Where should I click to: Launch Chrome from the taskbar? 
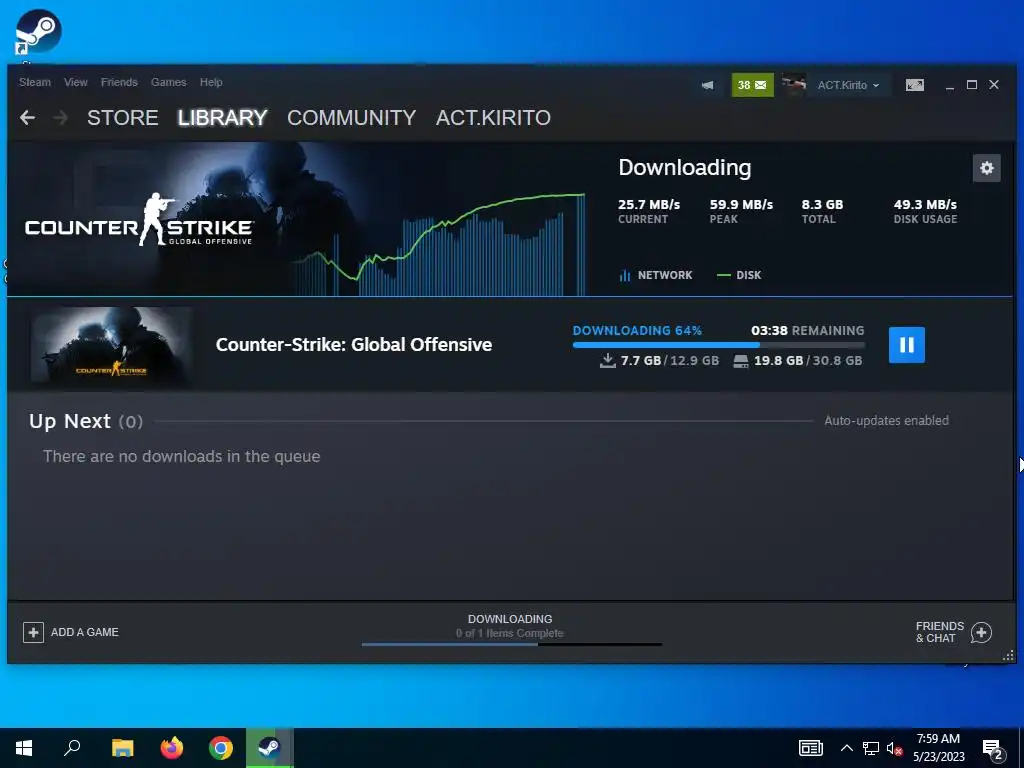pyautogui.click(x=221, y=748)
